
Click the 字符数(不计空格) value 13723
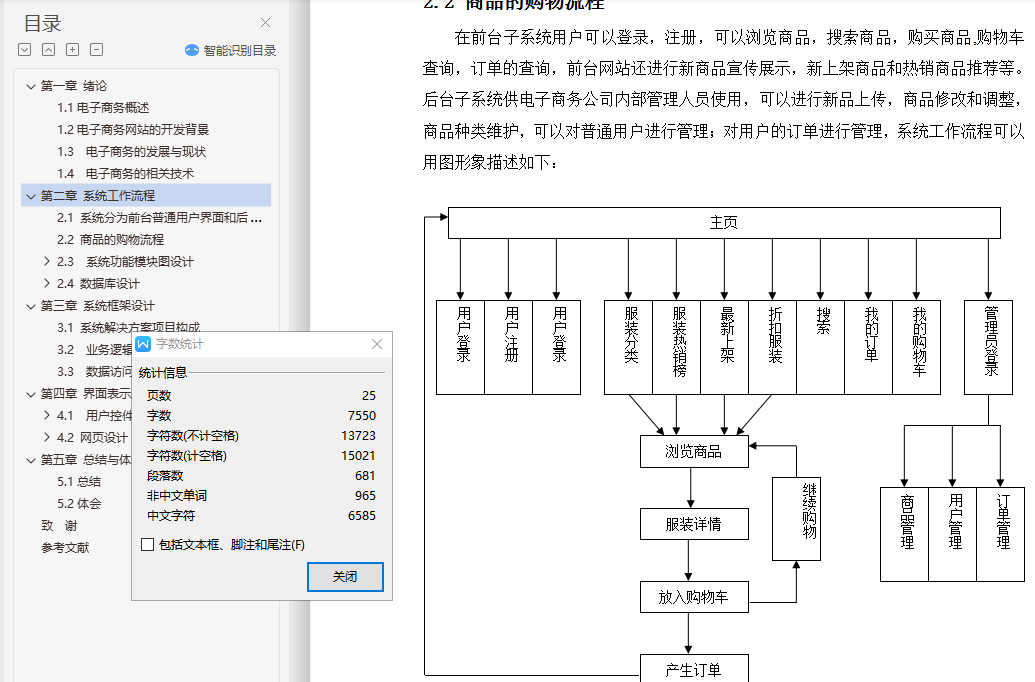point(358,436)
